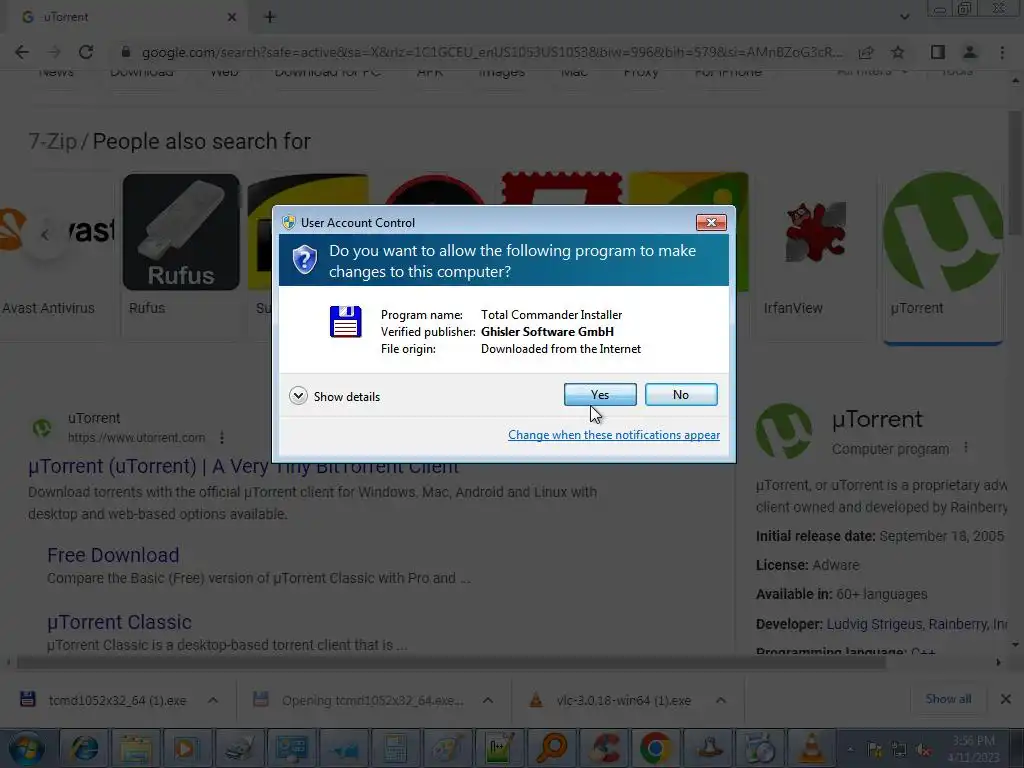The image size is (1024, 768).
Task: Click the Action Center flag icon
Action: (x=874, y=750)
